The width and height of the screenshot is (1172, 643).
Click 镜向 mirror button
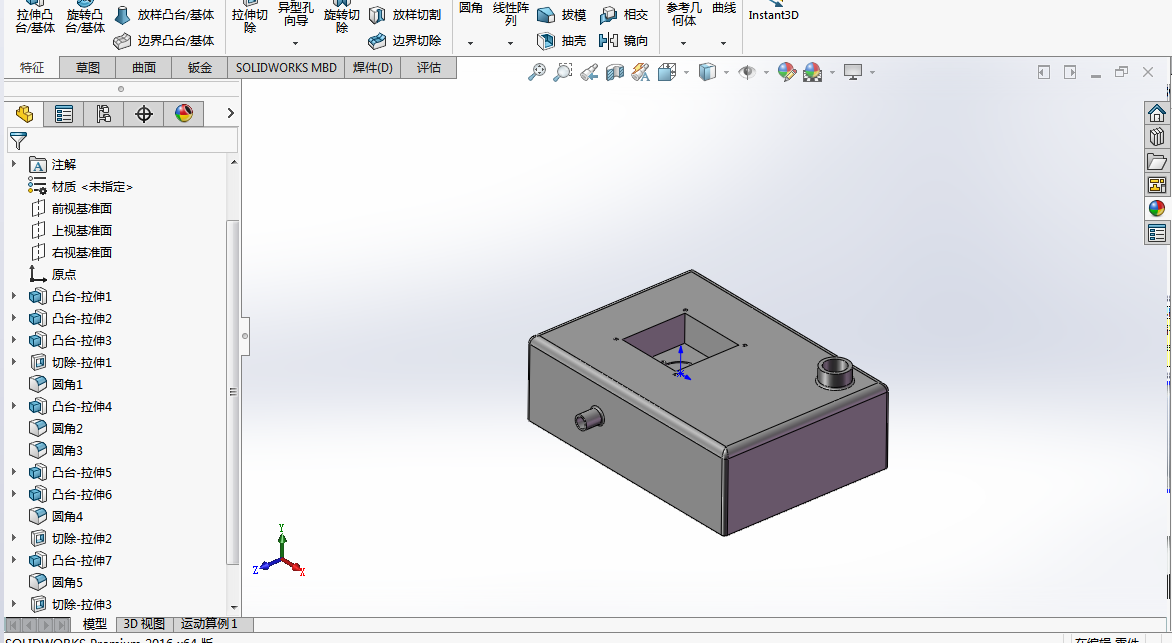[x=624, y=40]
